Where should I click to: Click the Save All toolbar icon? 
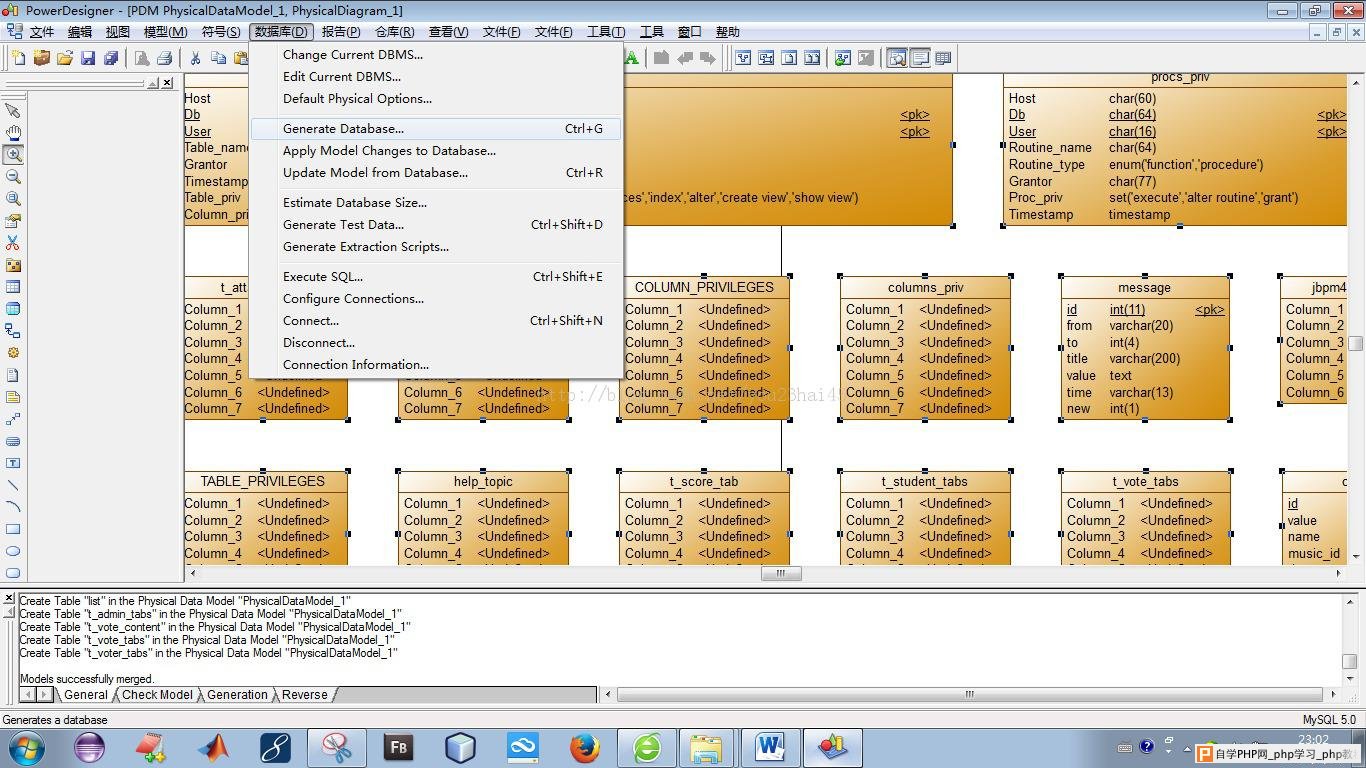(111, 58)
